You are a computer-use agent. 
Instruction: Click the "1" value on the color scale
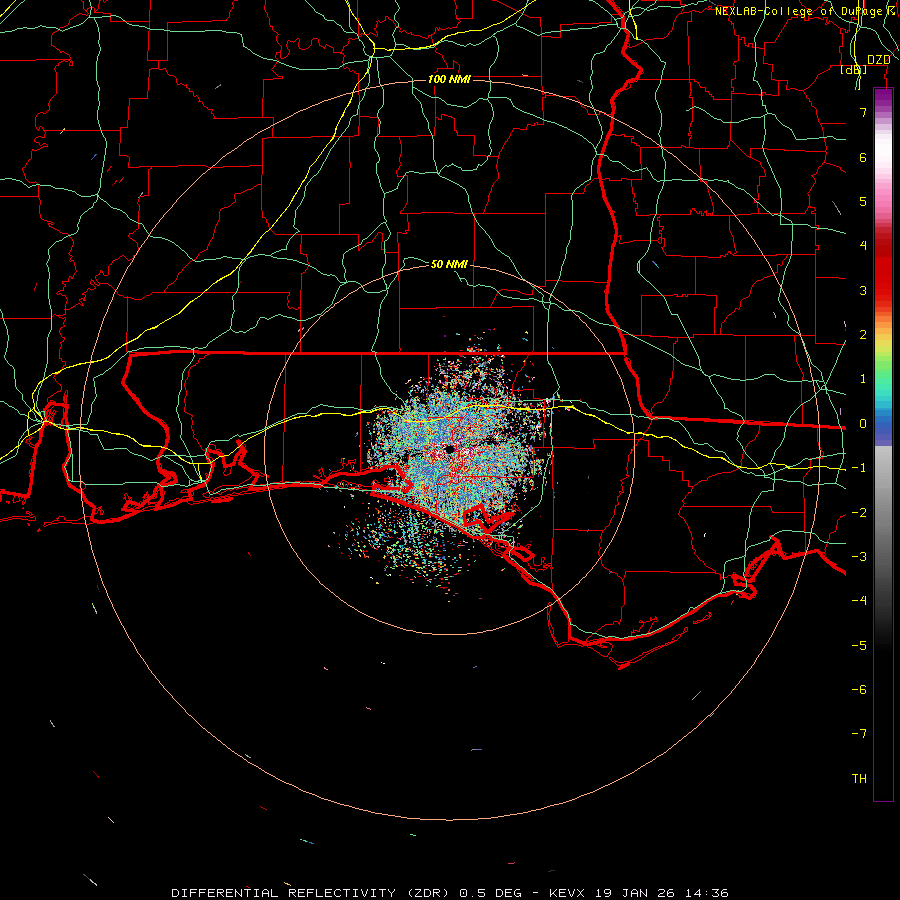pyautogui.click(x=863, y=379)
